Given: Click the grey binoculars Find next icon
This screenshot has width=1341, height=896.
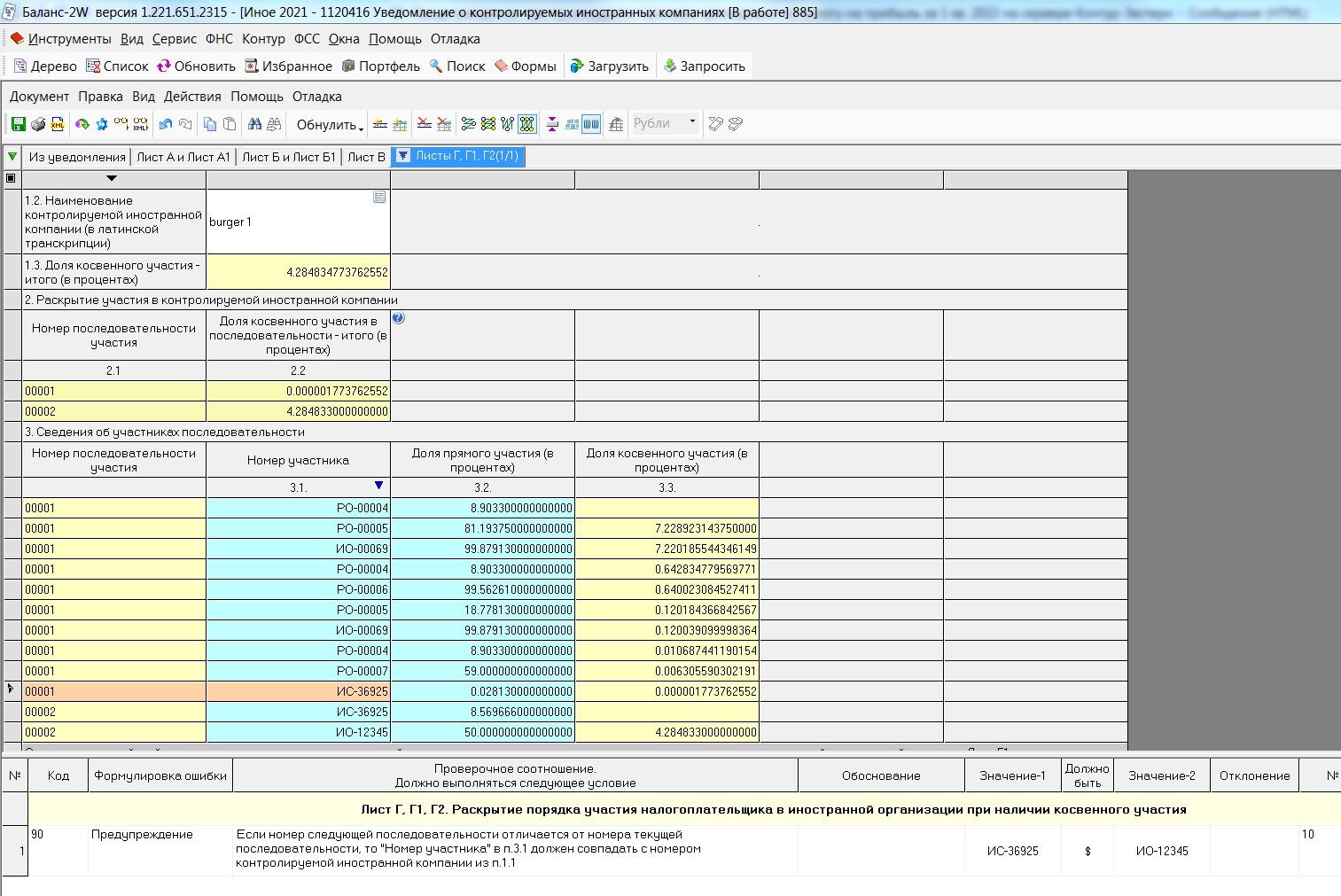Looking at the screenshot, I should click(x=275, y=124).
